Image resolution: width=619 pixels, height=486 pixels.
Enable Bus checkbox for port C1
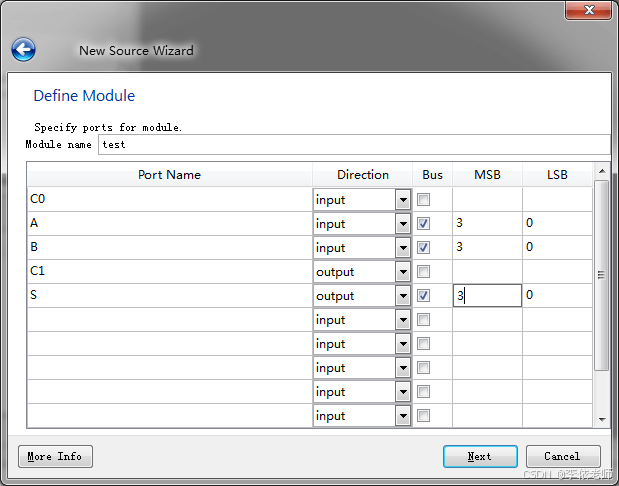tap(423, 272)
